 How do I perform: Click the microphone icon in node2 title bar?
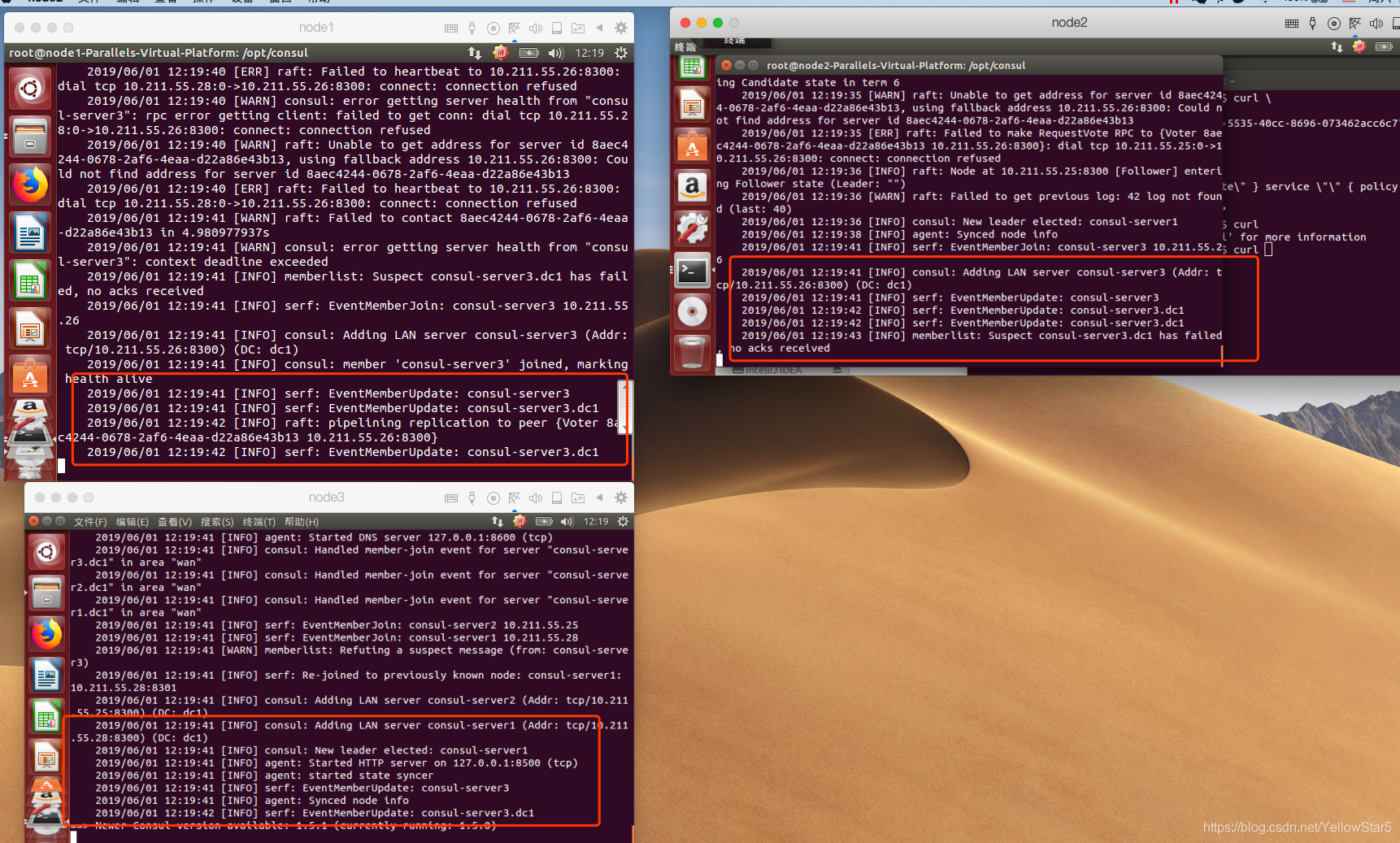coord(1313,24)
